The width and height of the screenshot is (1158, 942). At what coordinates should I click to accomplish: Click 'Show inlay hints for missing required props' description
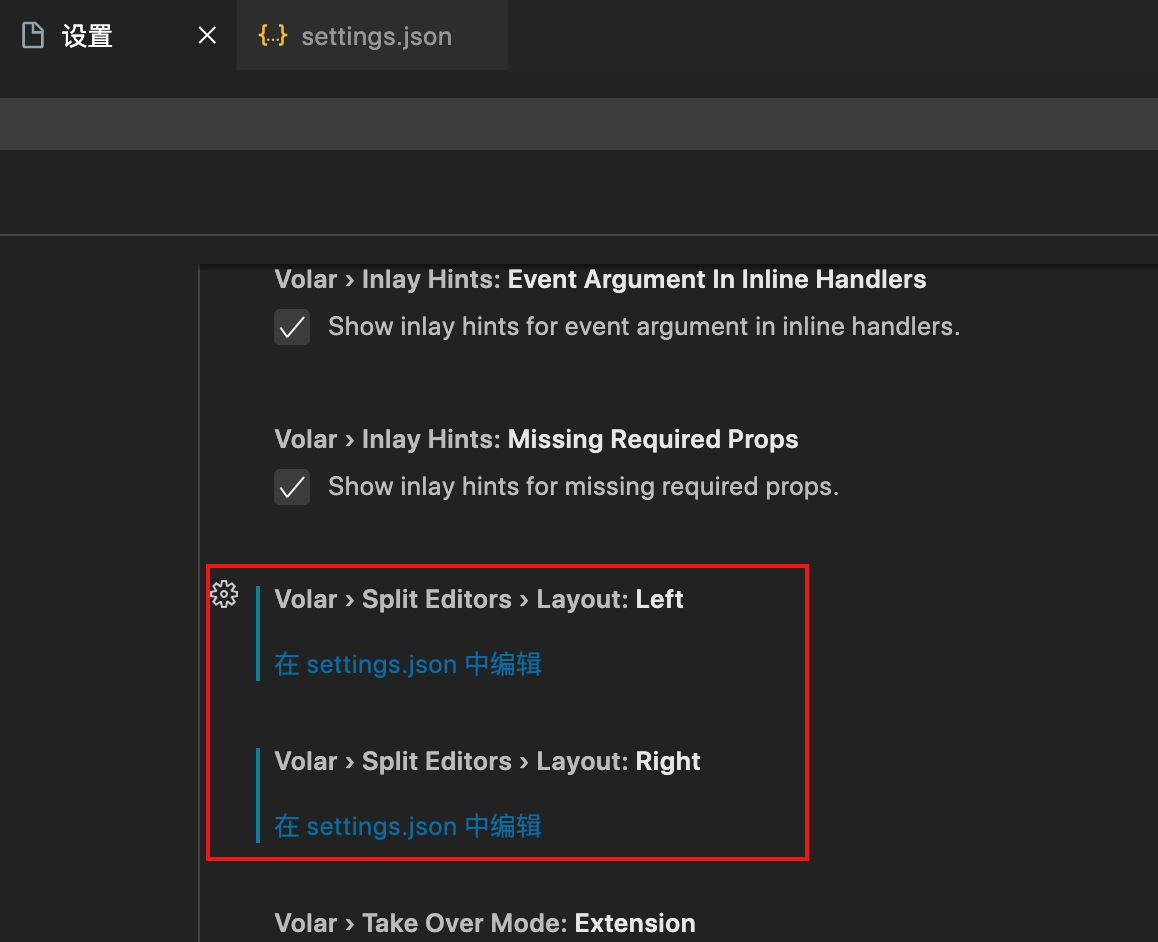[583, 487]
